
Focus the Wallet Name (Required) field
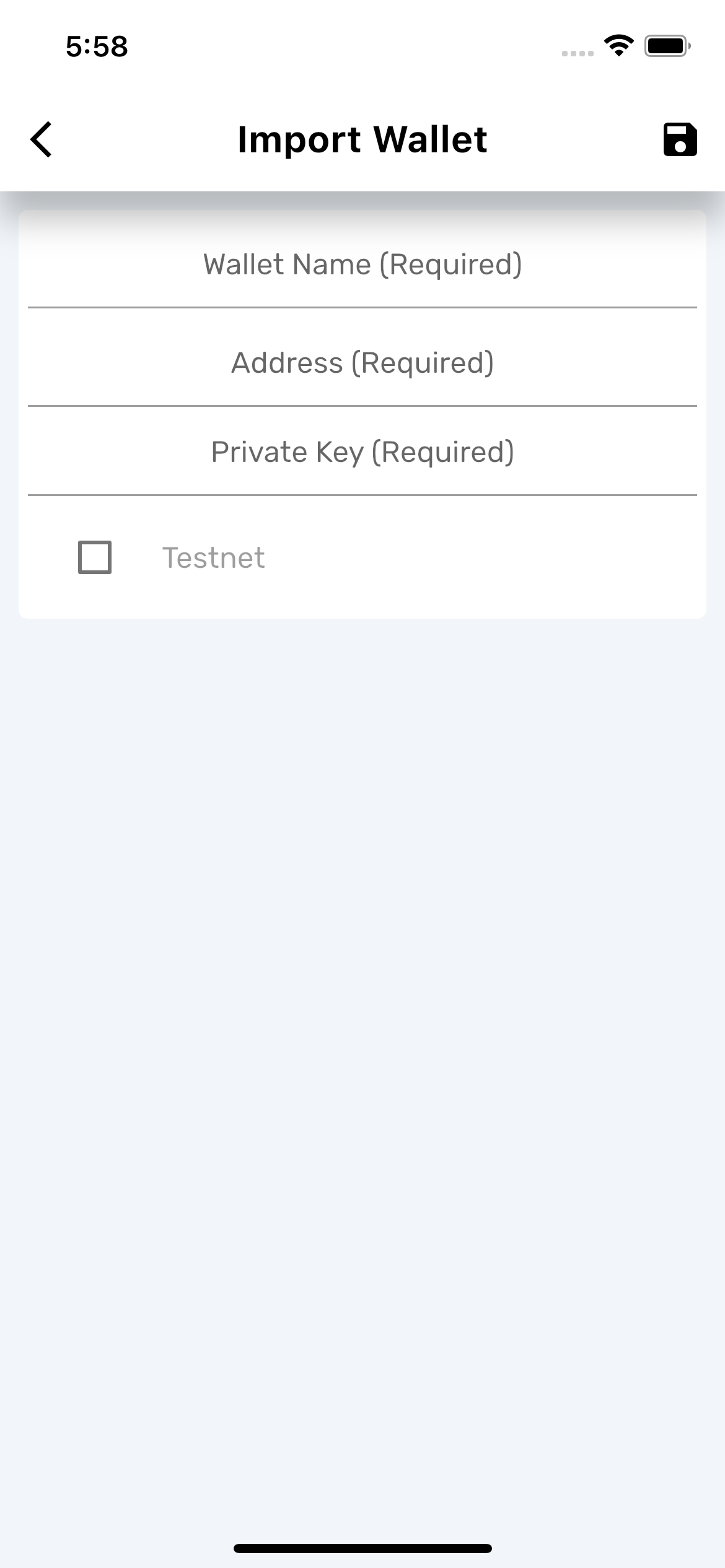[362, 264]
